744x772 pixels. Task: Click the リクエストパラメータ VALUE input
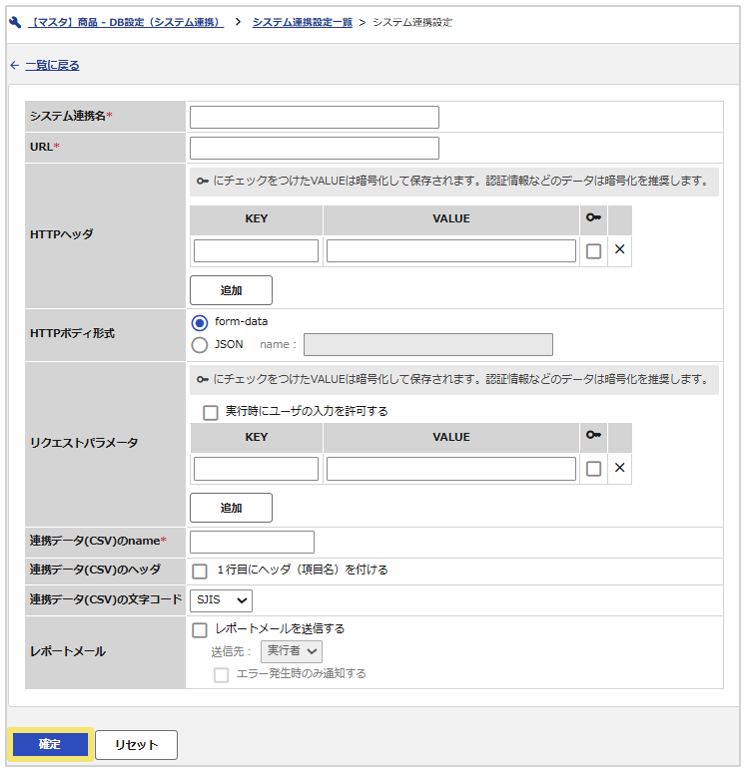[x=451, y=469]
